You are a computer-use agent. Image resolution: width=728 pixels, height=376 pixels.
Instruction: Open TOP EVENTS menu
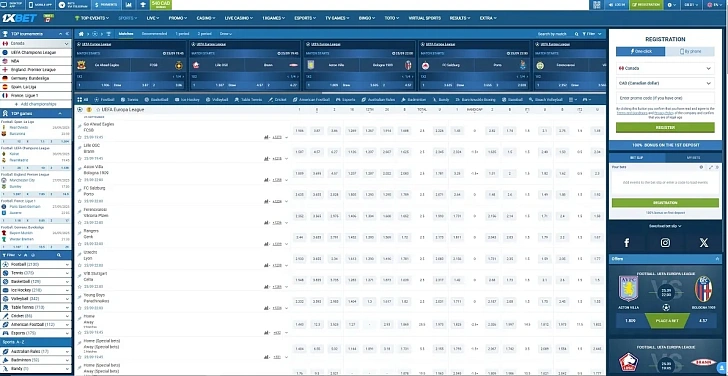click(x=92, y=18)
